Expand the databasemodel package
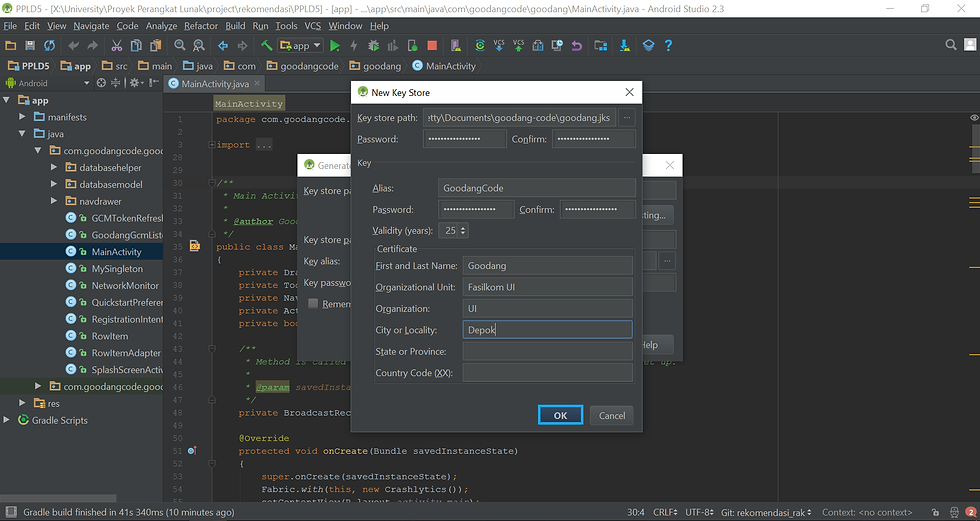 [x=54, y=184]
